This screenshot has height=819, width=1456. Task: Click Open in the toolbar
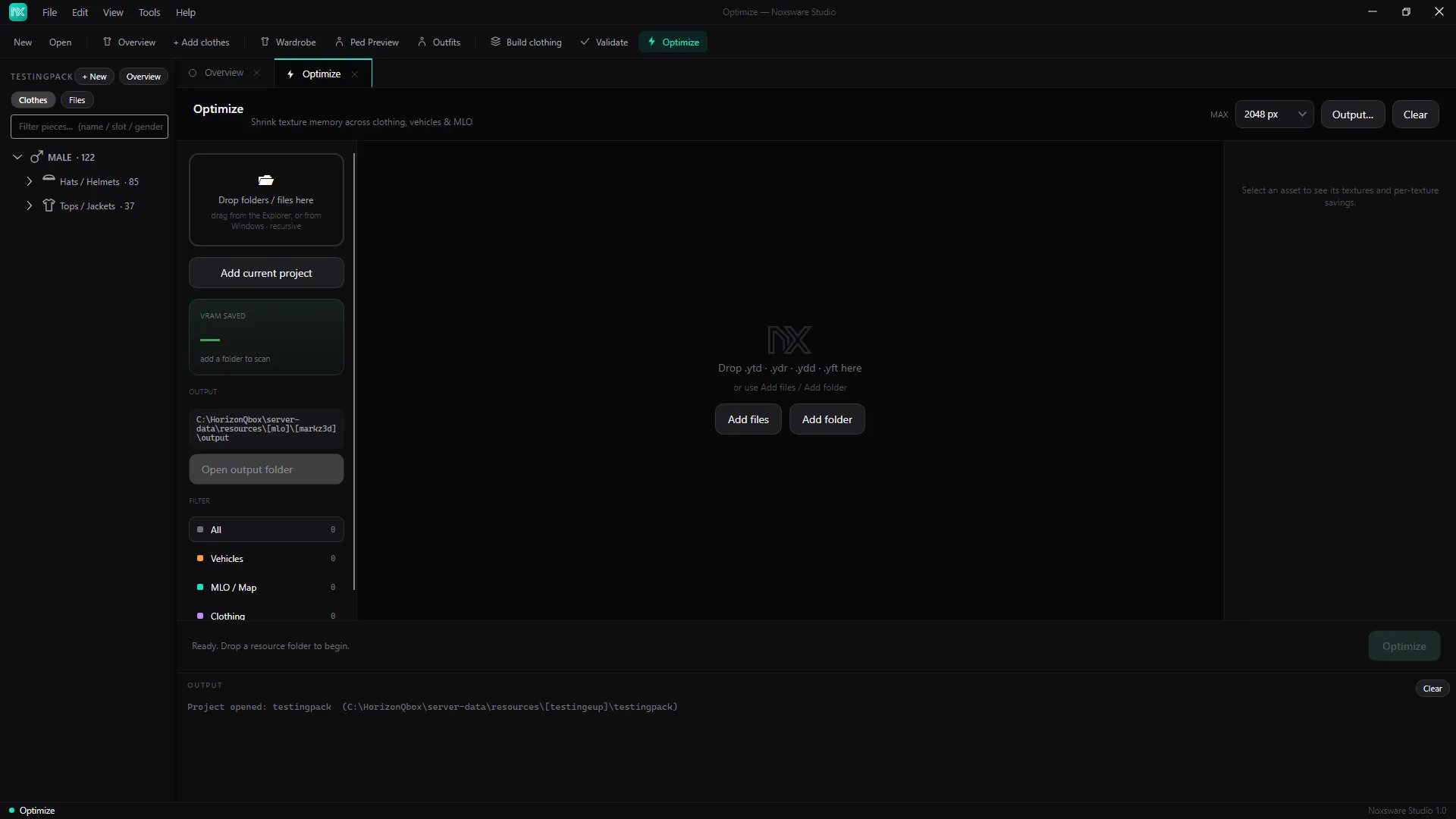(x=60, y=42)
